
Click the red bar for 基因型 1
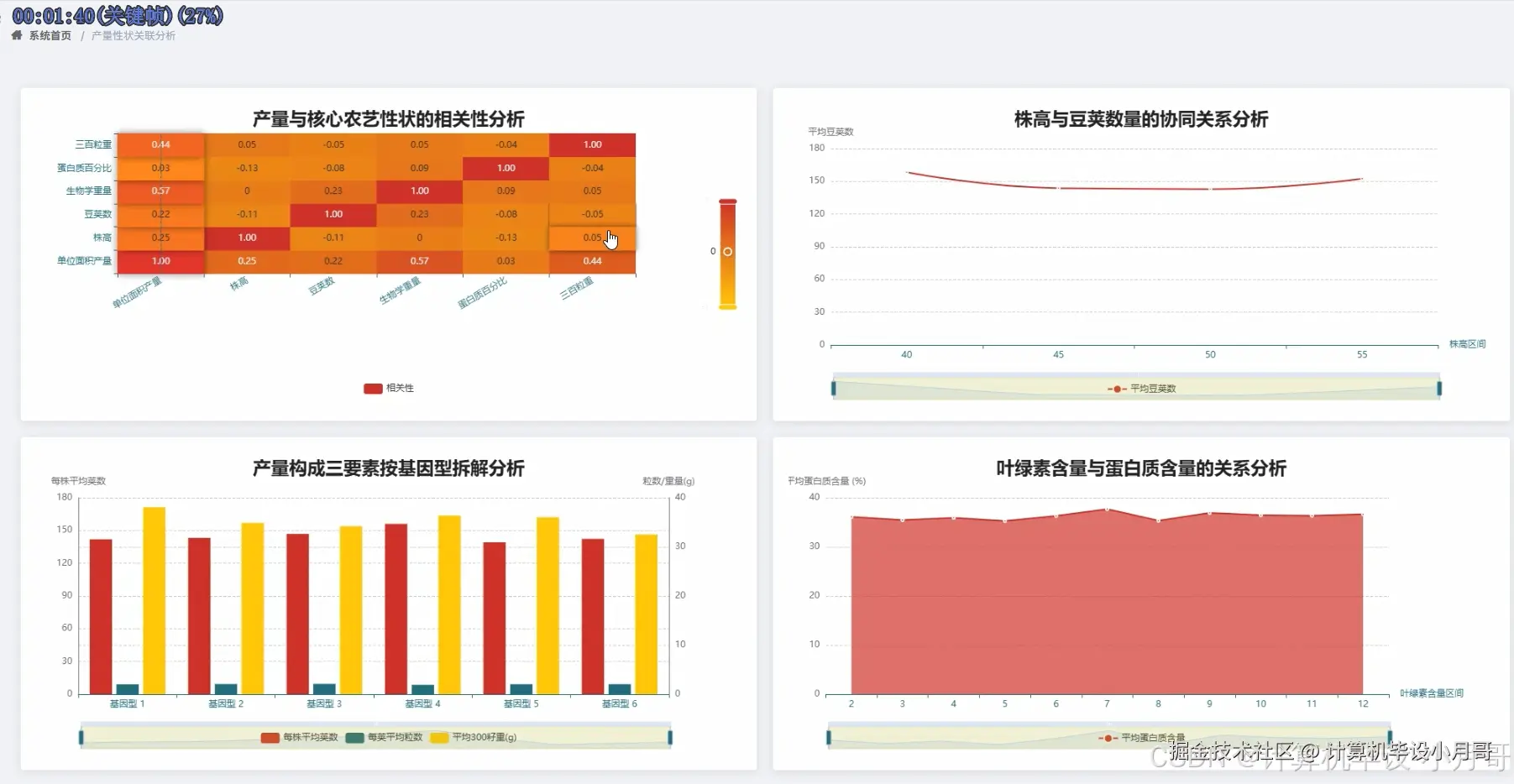click(x=101, y=616)
